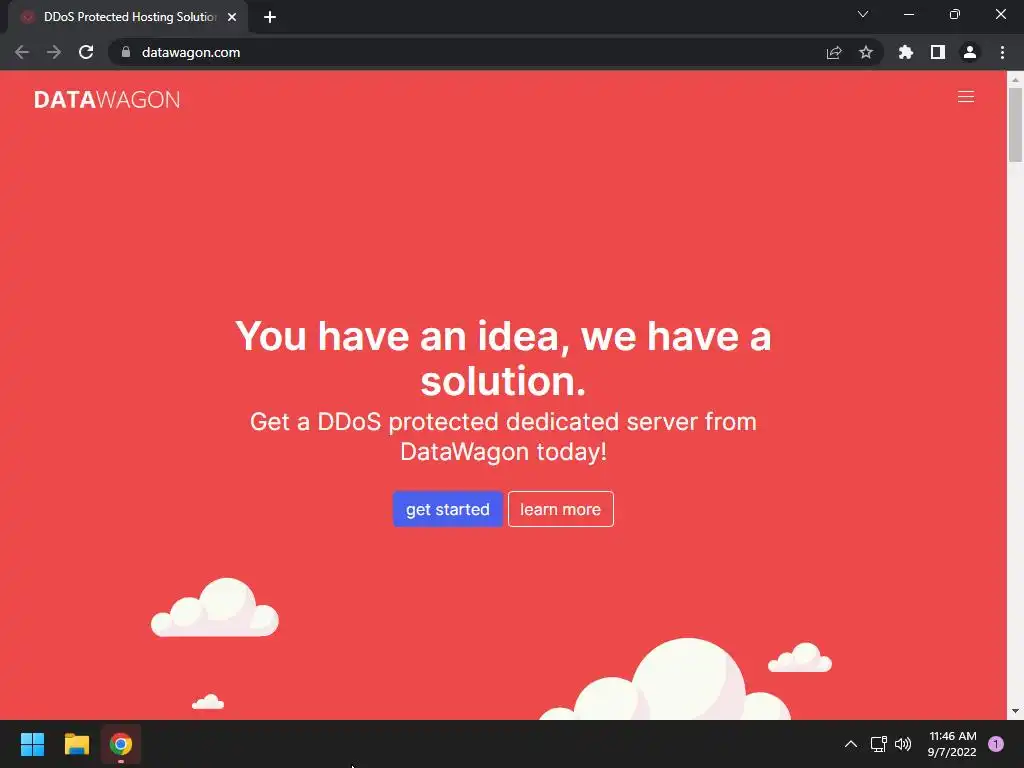Screen dimensions: 1024x768
Task: Open the Chrome profile avatar
Action: coord(970,52)
